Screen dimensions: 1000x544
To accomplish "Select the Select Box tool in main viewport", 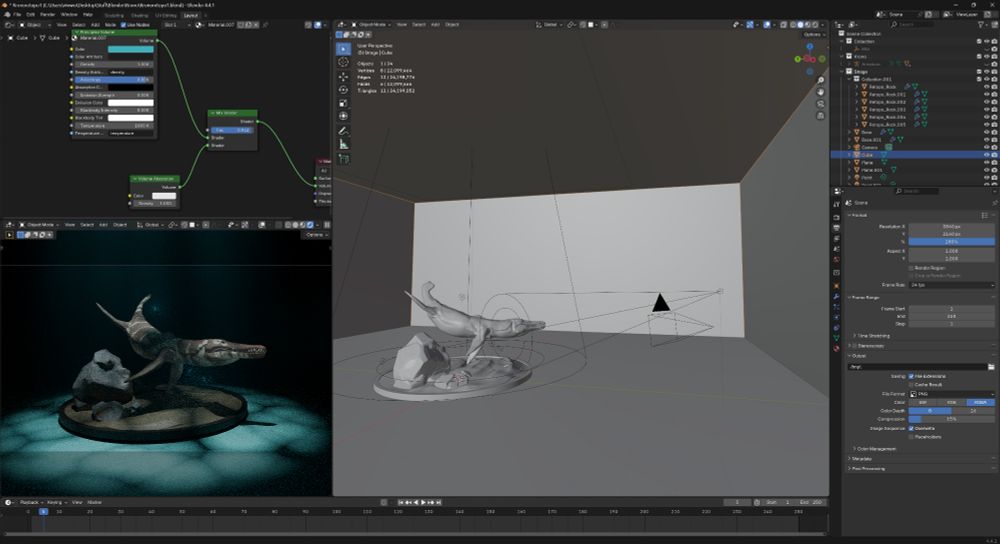I will (x=343, y=49).
